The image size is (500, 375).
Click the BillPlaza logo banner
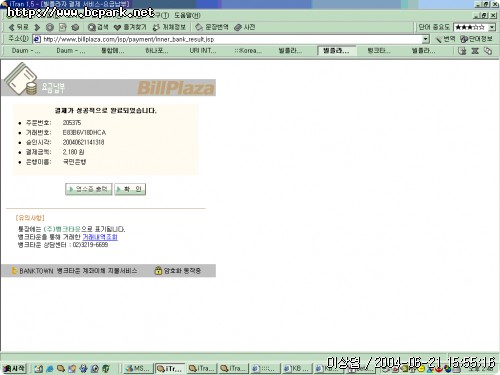pyautogui.click(x=175, y=88)
